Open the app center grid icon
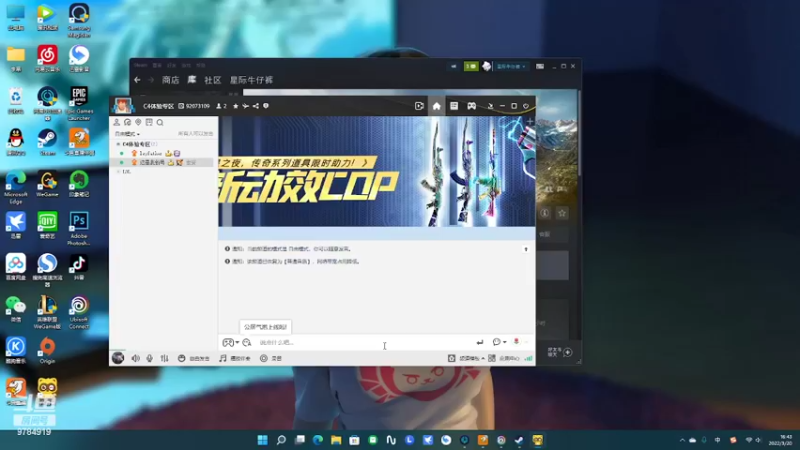The width and height of the screenshot is (800, 450). [x=492, y=358]
